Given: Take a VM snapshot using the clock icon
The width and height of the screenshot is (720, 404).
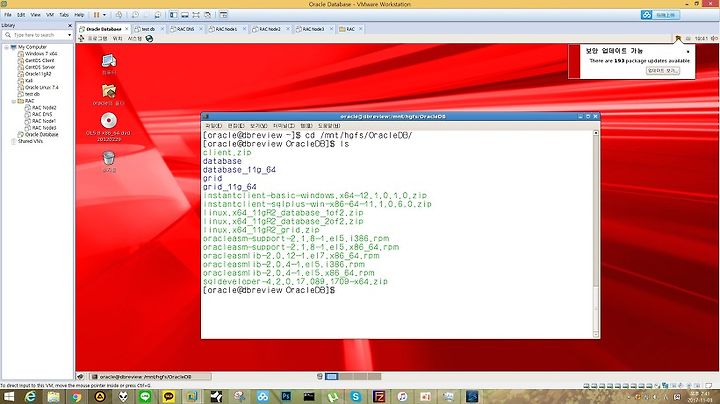Looking at the screenshot, I should [135, 15].
